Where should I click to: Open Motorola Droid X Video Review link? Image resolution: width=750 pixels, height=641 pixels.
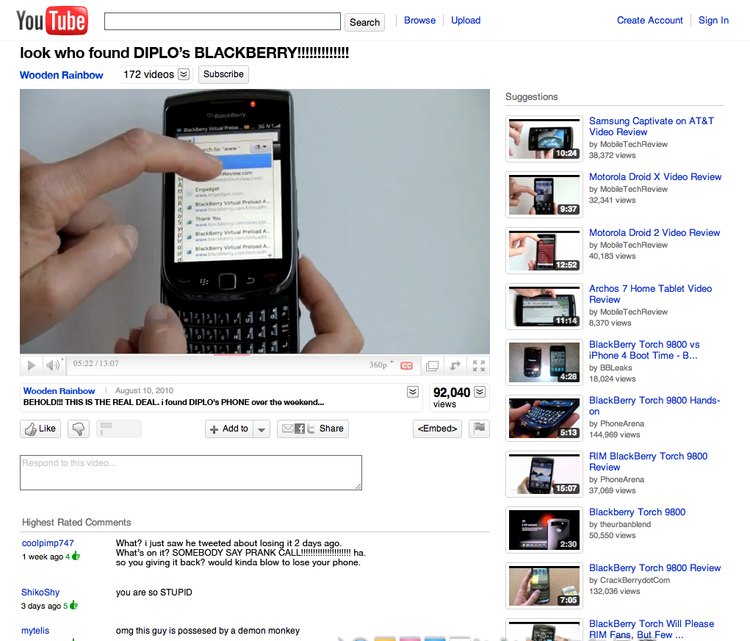click(655, 177)
